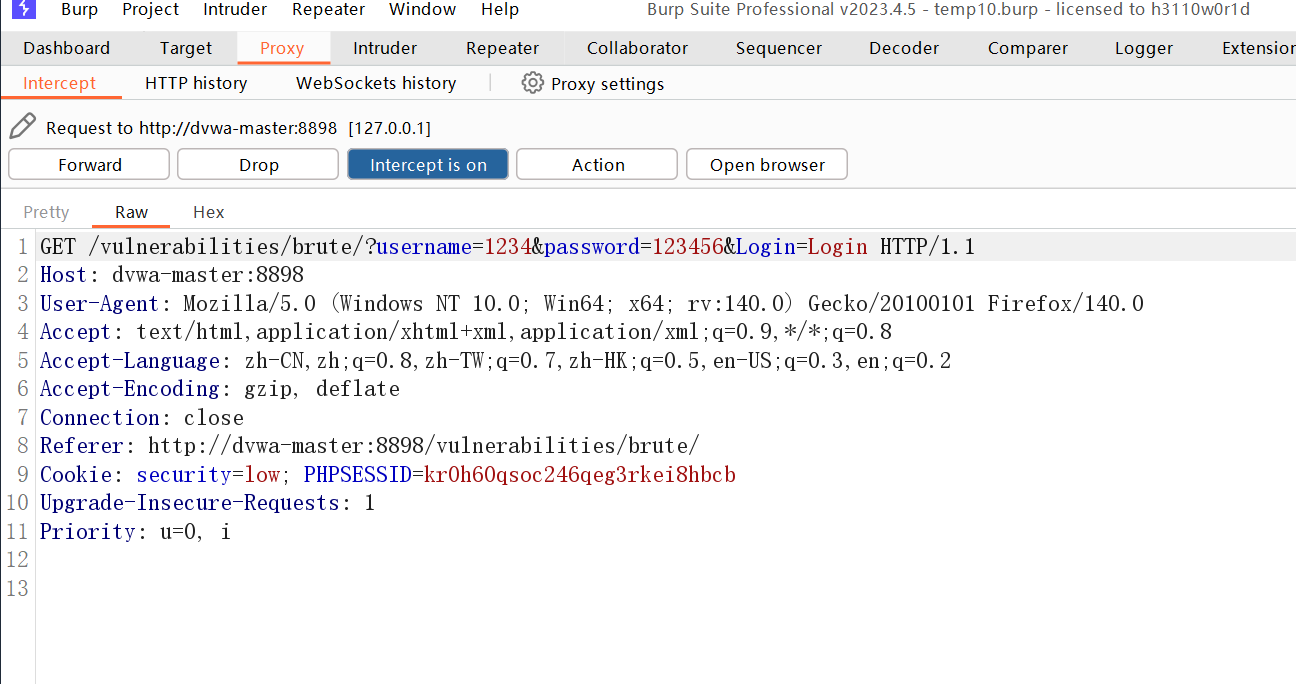Click the Referer URL text
The width and height of the screenshot is (1296, 684).
click(x=424, y=446)
